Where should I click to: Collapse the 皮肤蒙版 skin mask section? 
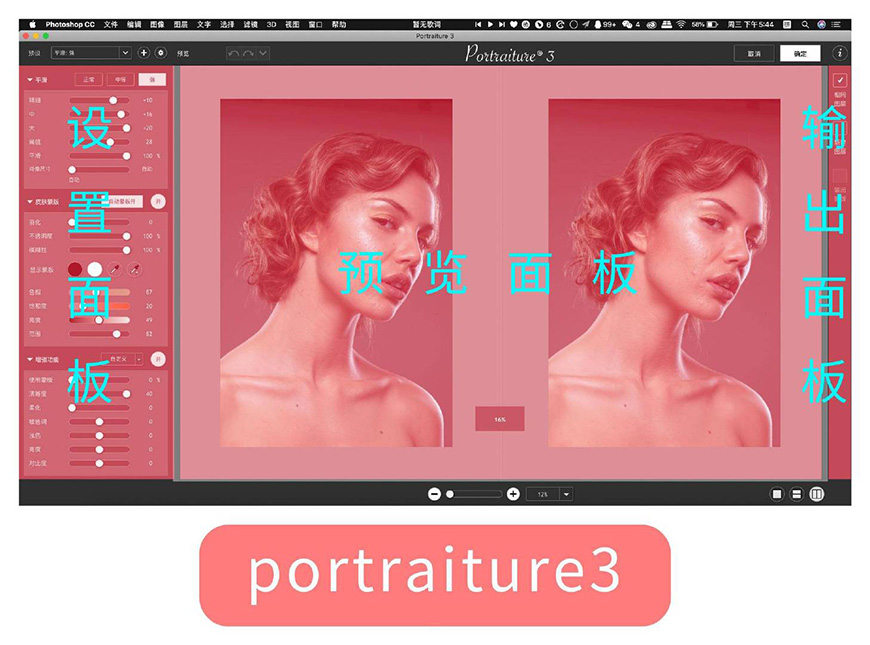pyautogui.click(x=30, y=202)
